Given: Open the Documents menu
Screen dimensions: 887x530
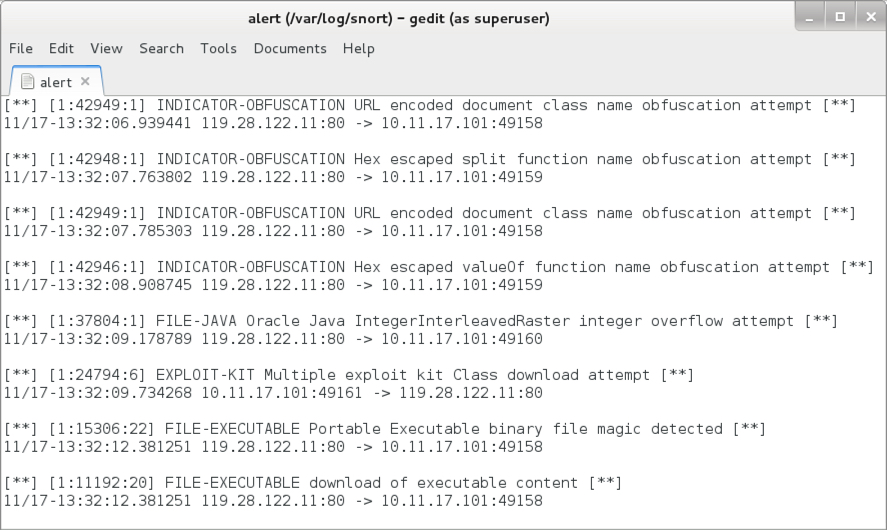Looking at the screenshot, I should click(290, 49).
